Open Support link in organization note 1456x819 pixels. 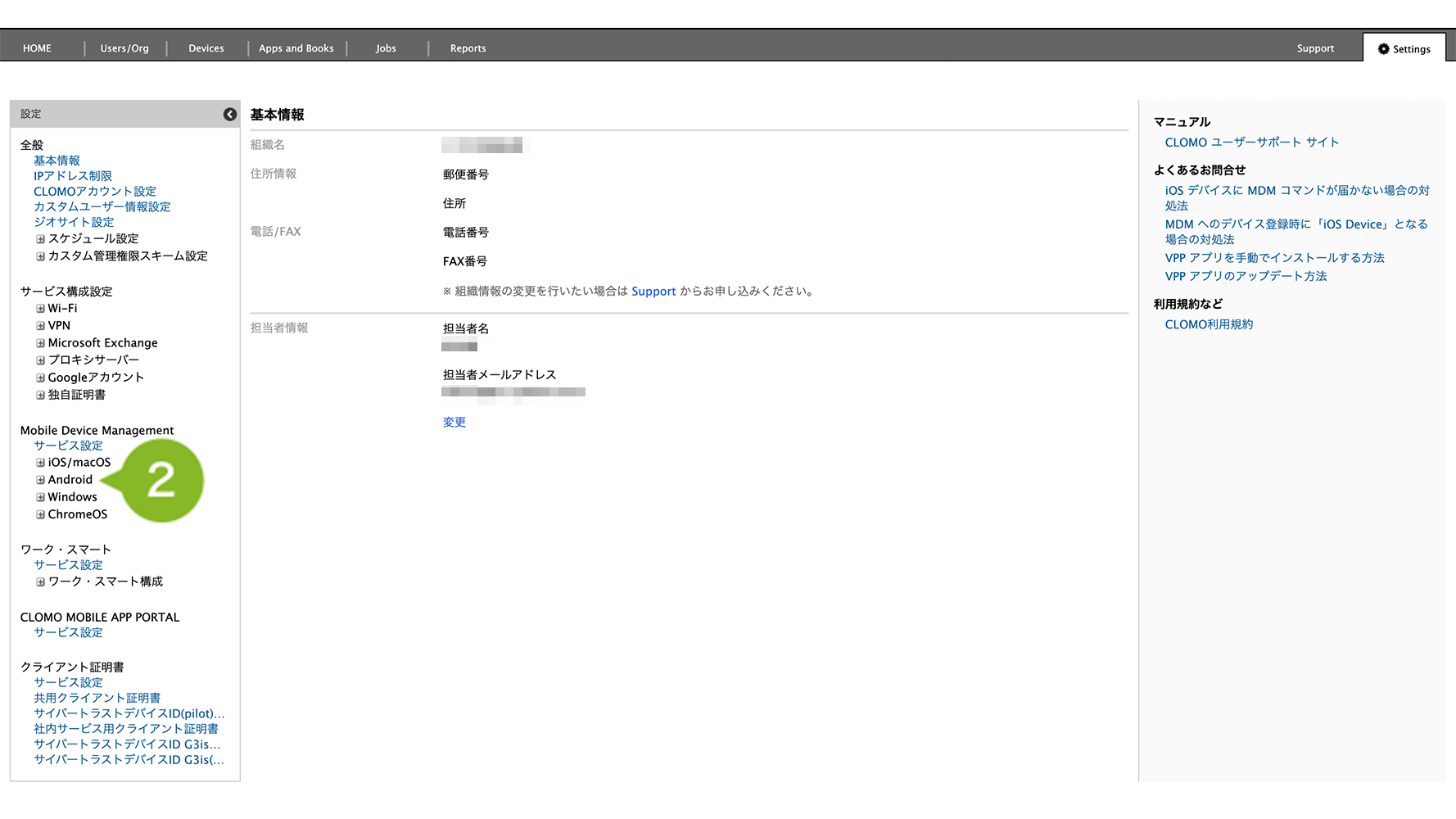(x=653, y=292)
